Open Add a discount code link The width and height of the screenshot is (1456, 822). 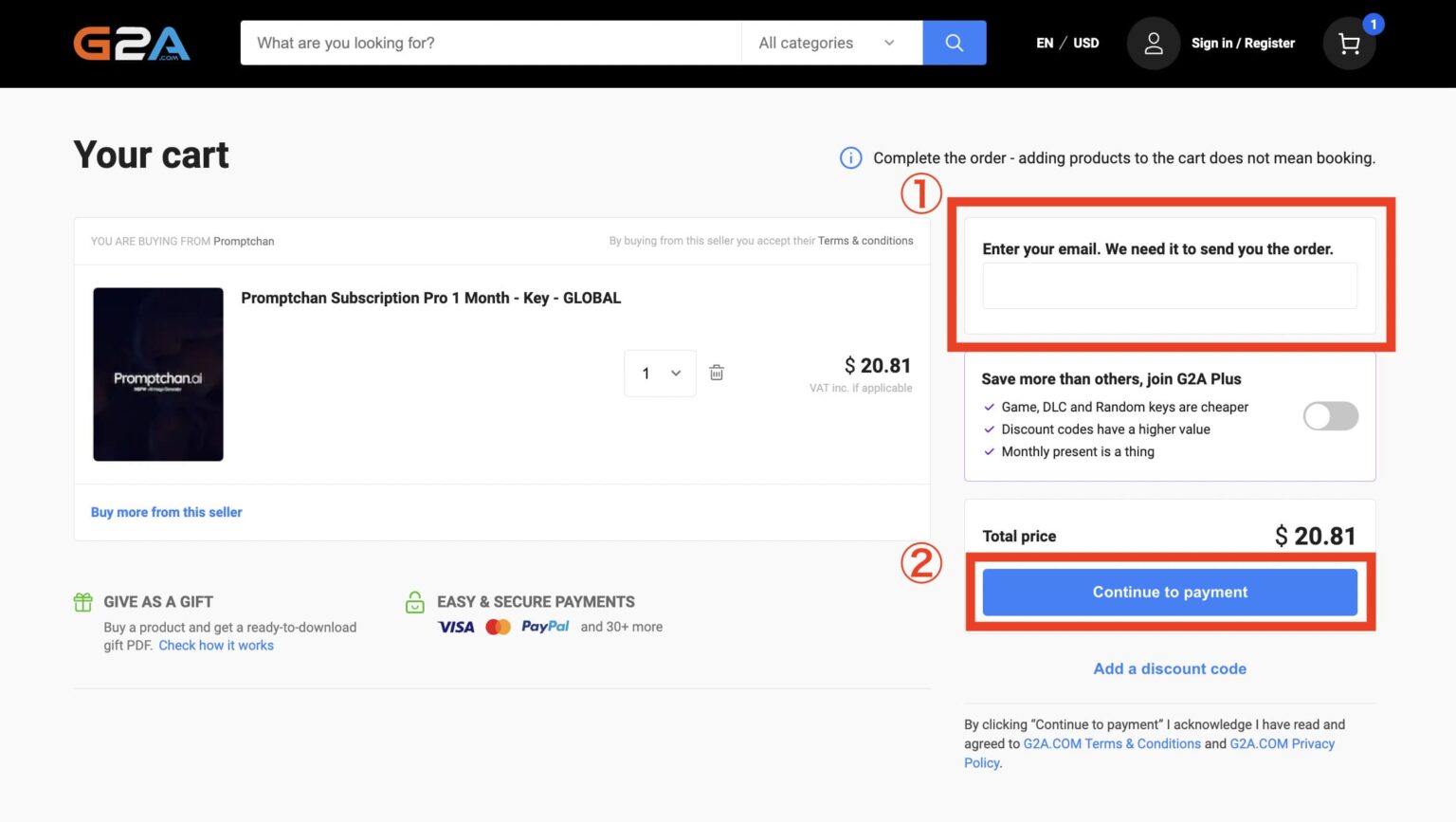pyautogui.click(x=1169, y=668)
